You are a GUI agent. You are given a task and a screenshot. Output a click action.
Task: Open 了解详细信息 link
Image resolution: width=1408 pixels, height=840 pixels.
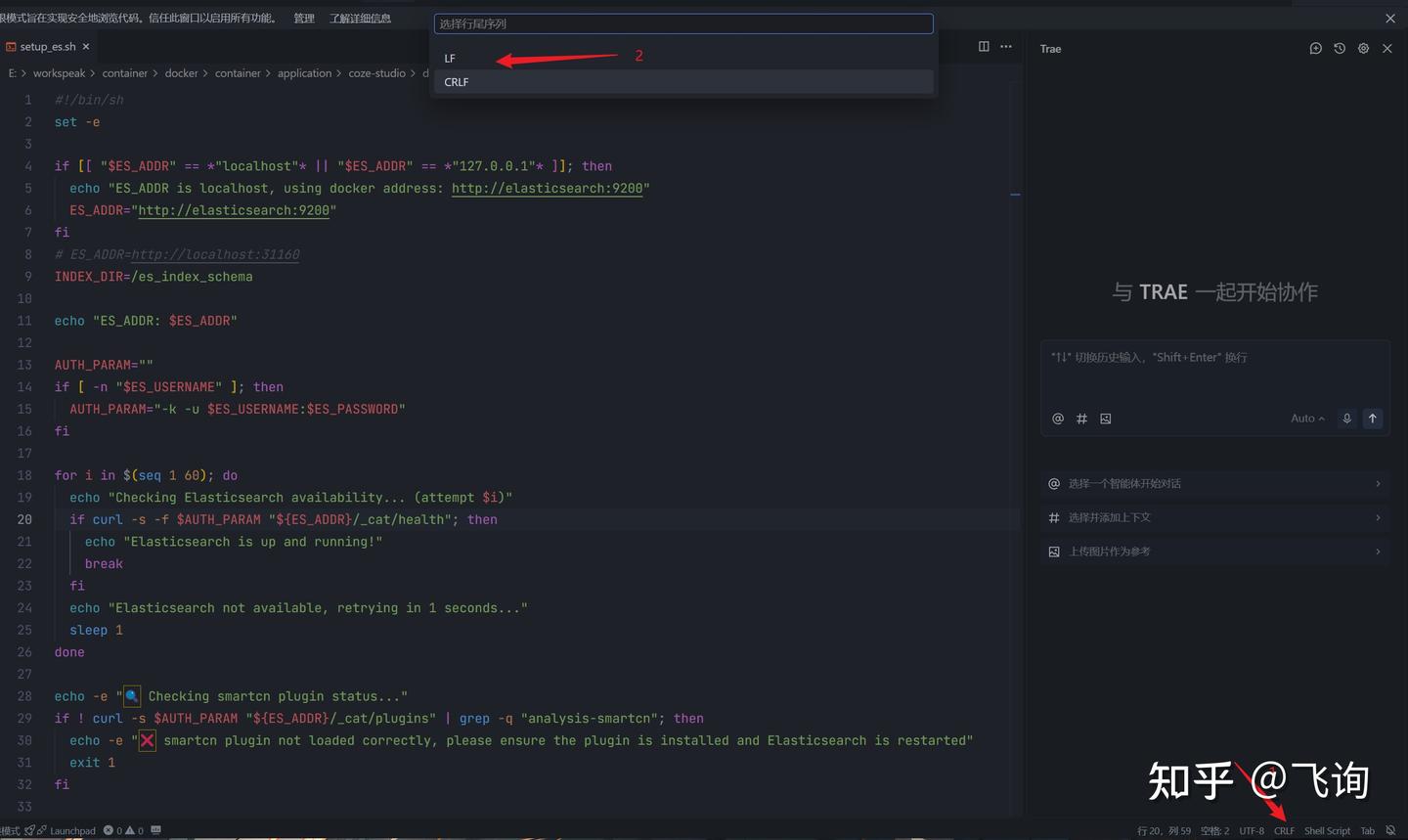pos(360,19)
